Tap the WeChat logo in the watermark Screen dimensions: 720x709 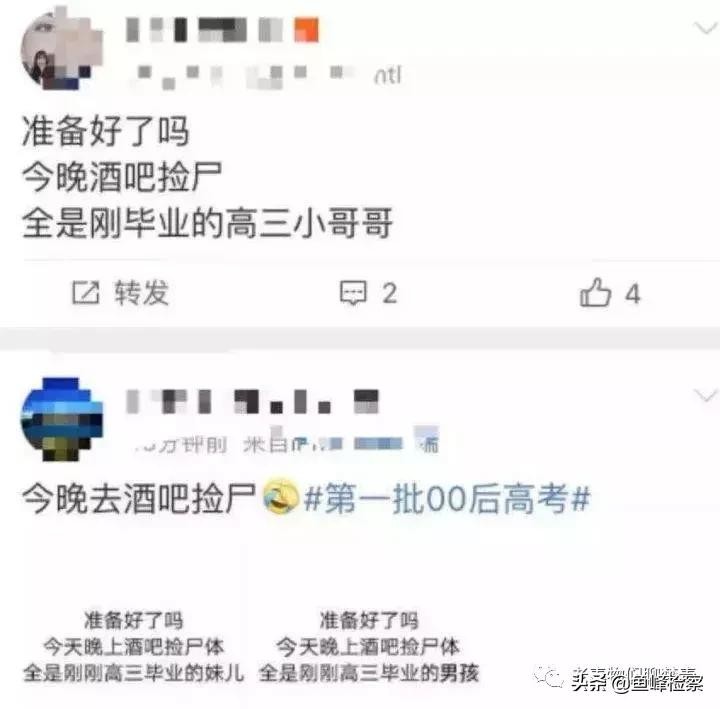[x=549, y=677]
